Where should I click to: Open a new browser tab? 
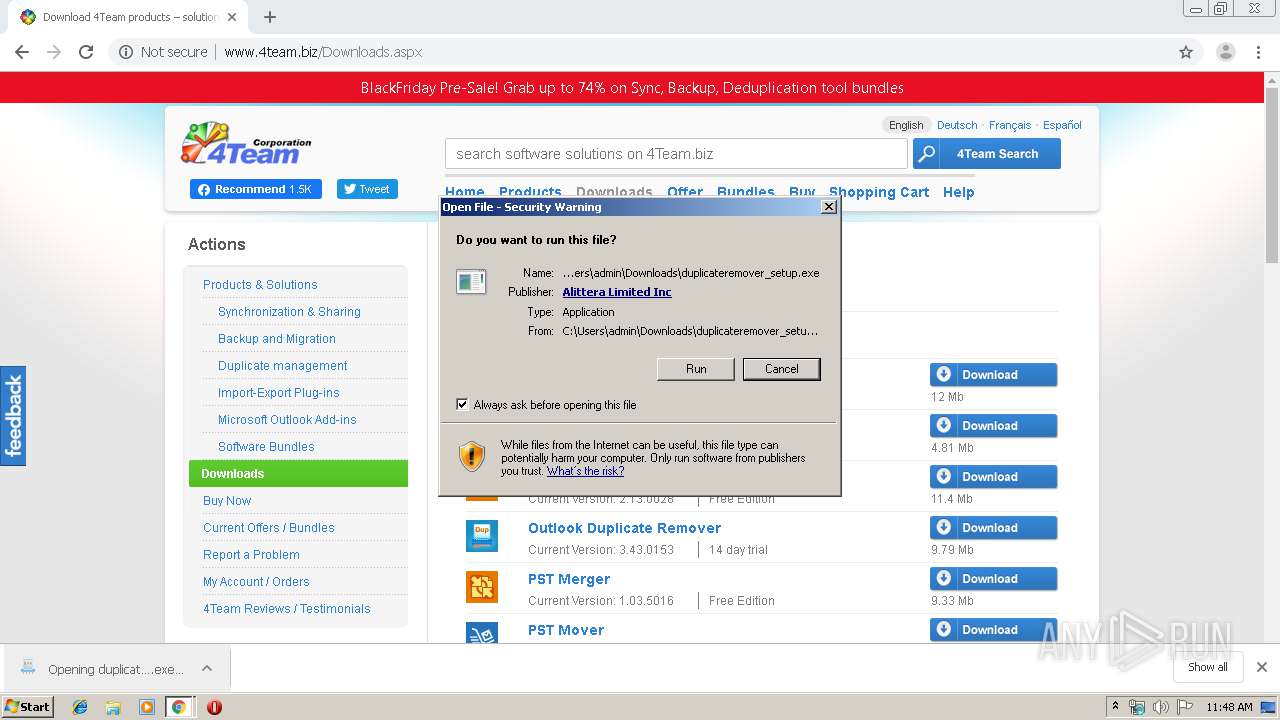(270, 17)
